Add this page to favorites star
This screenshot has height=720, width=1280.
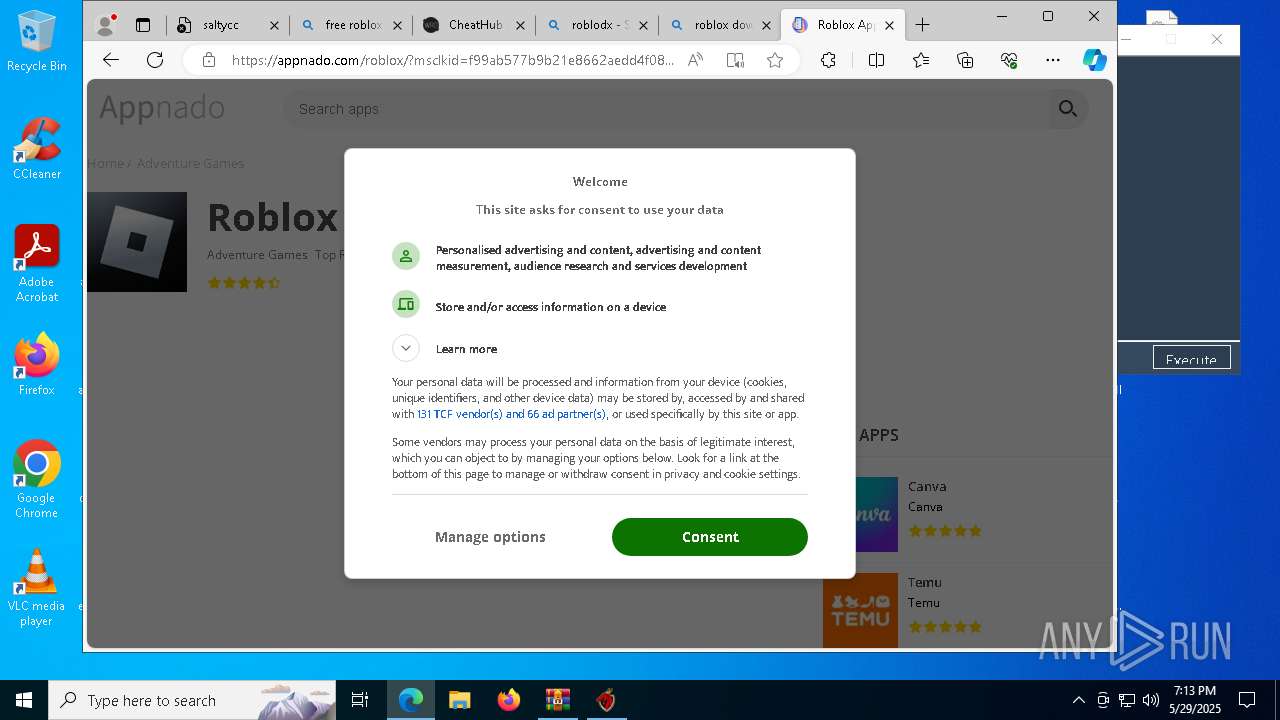775,60
